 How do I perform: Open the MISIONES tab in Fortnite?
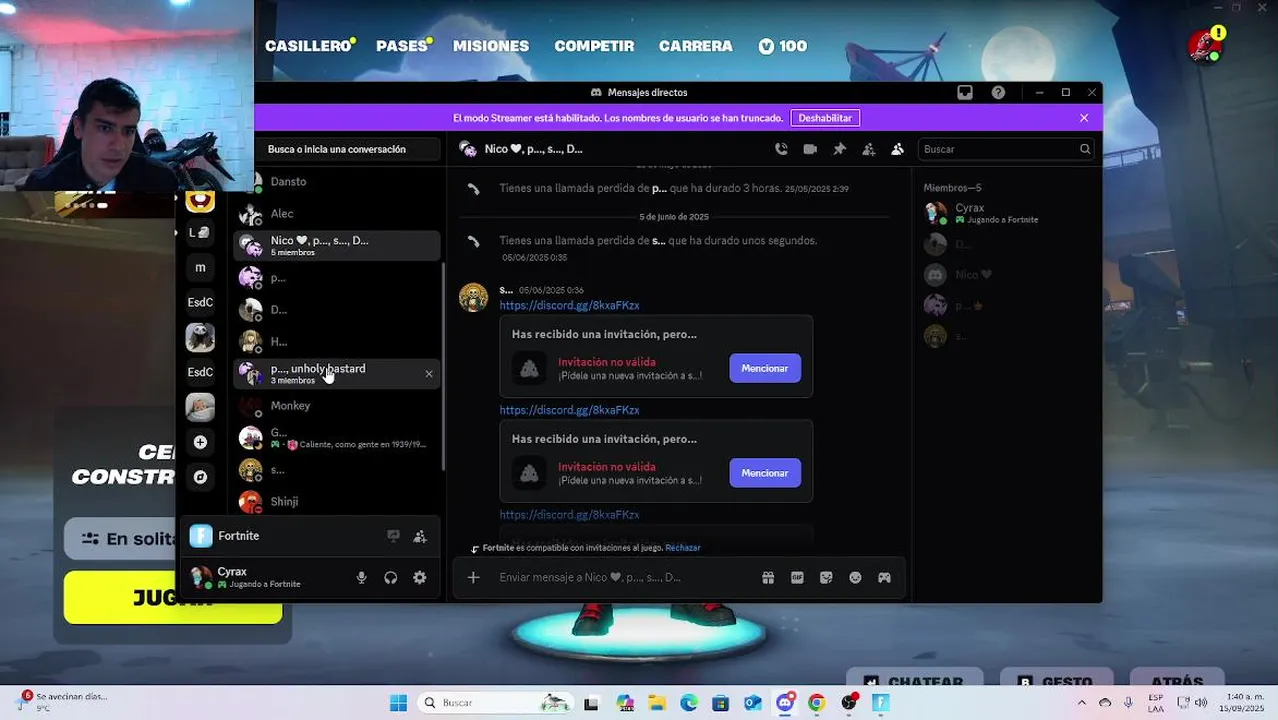click(x=491, y=46)
